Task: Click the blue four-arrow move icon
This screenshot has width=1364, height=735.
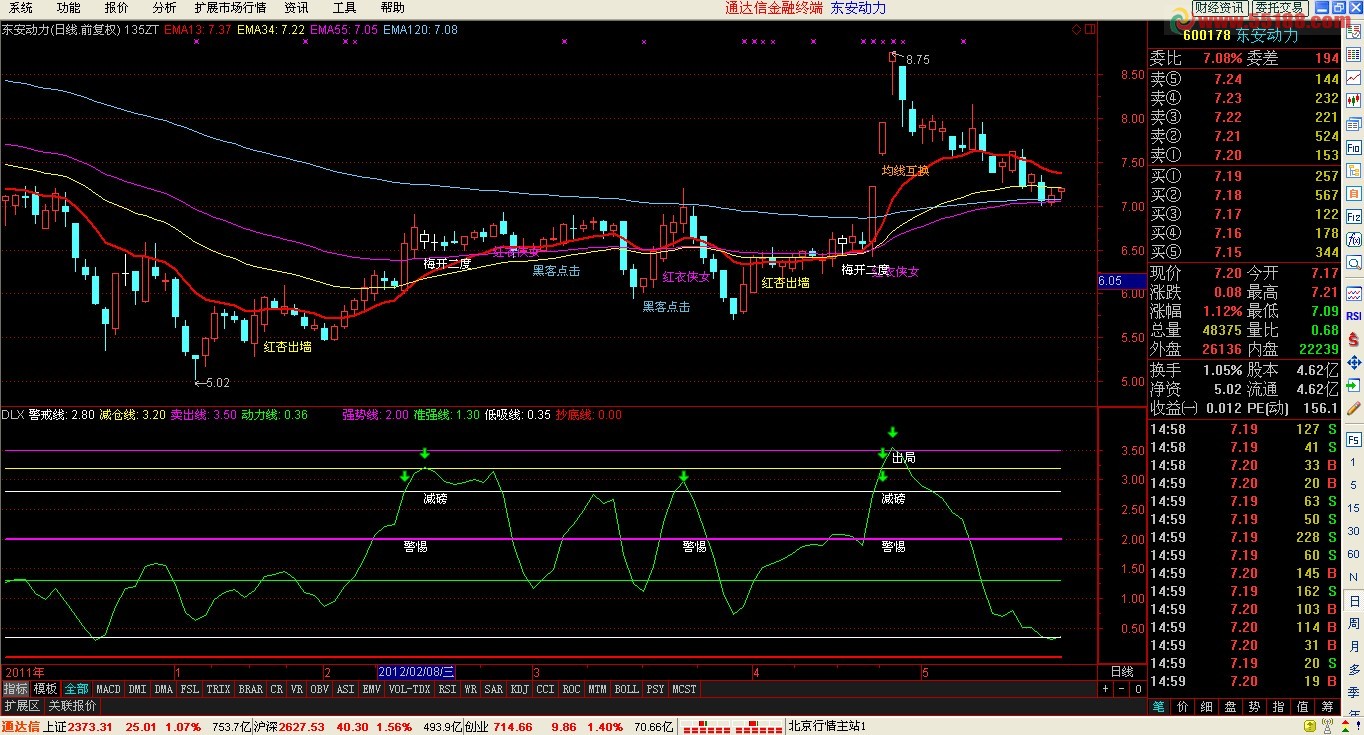Action: point(1353,363)
